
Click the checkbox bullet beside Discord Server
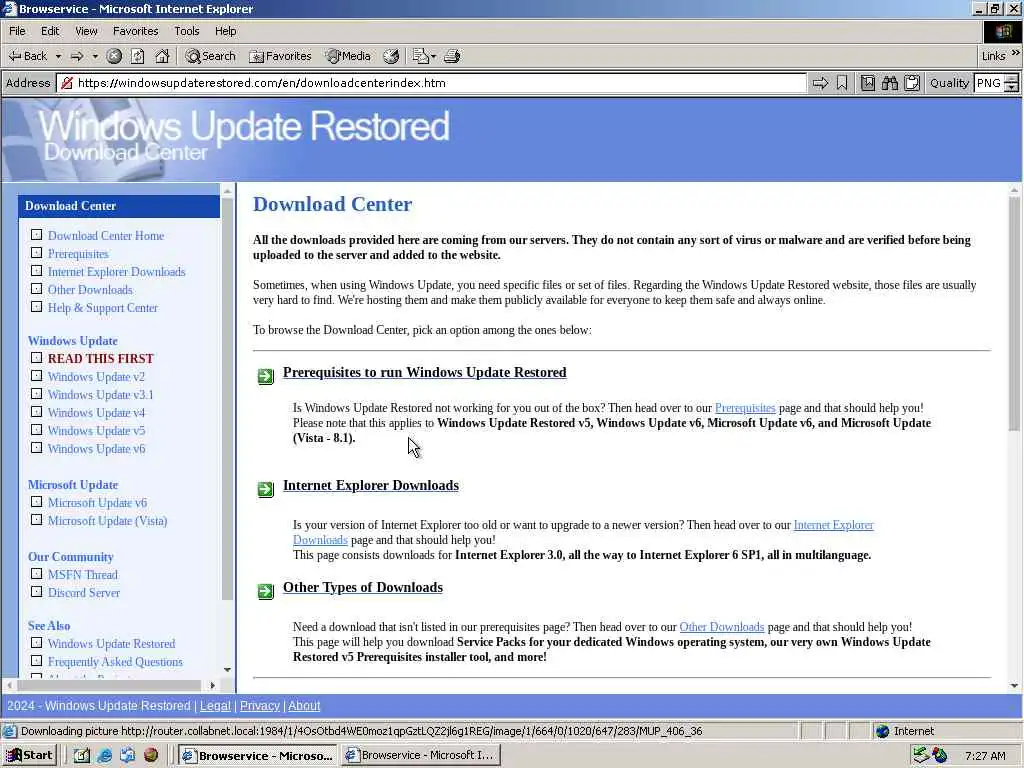(37, 592)
